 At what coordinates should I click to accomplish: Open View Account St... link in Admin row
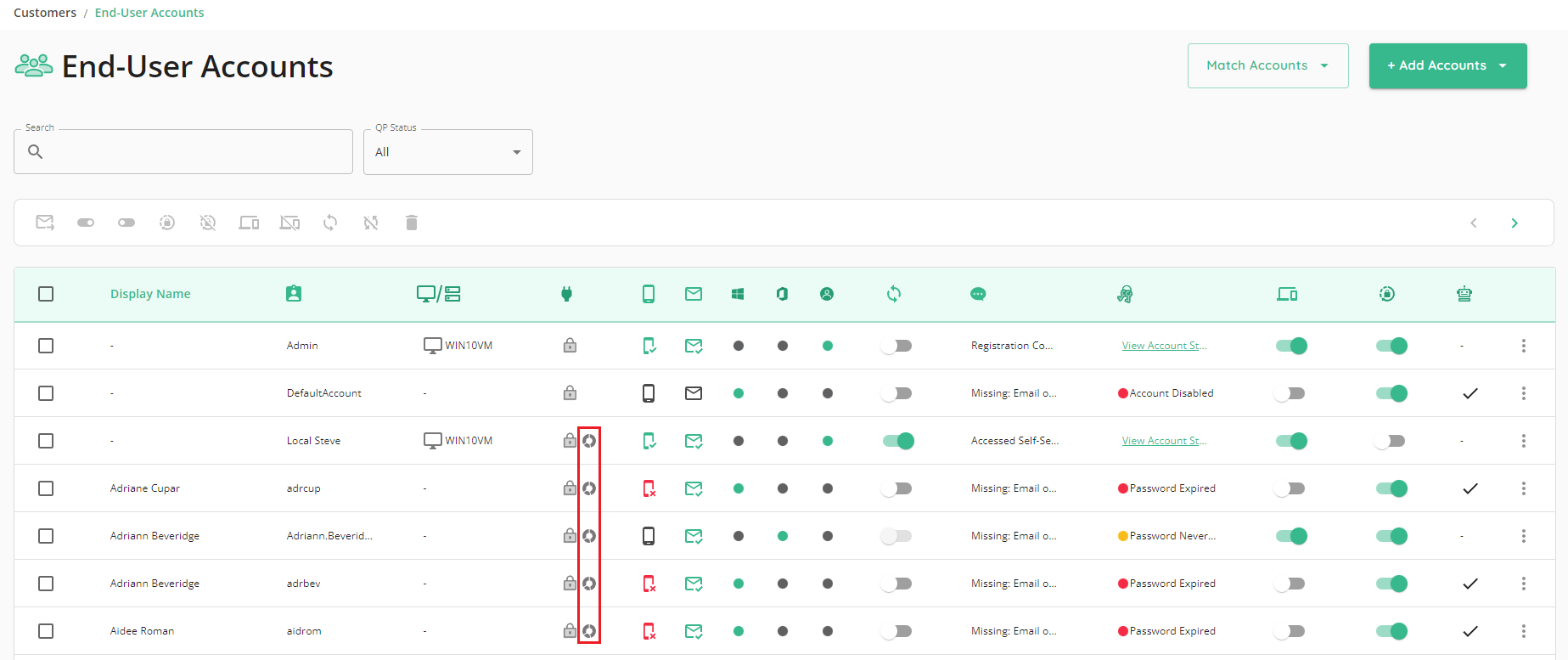1164,346
